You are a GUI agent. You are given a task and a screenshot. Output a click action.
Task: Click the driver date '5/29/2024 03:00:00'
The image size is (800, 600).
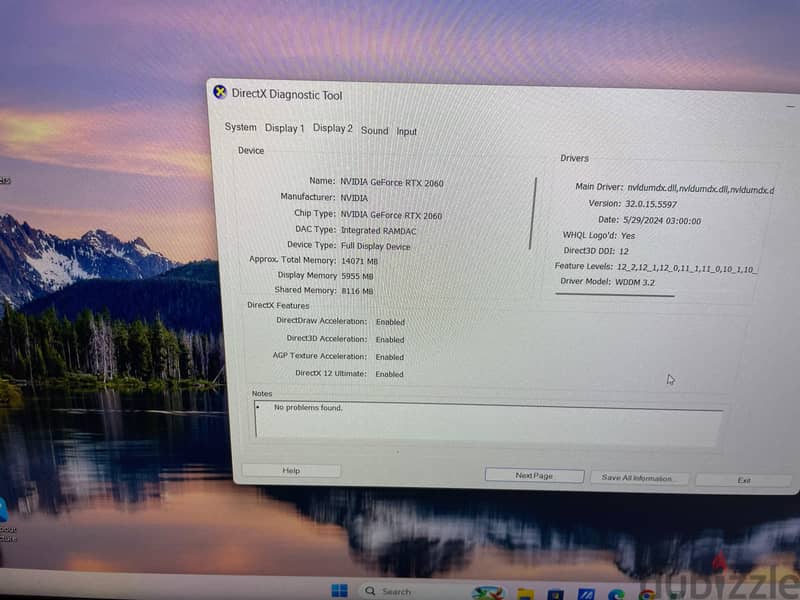(x=662, y=220)
